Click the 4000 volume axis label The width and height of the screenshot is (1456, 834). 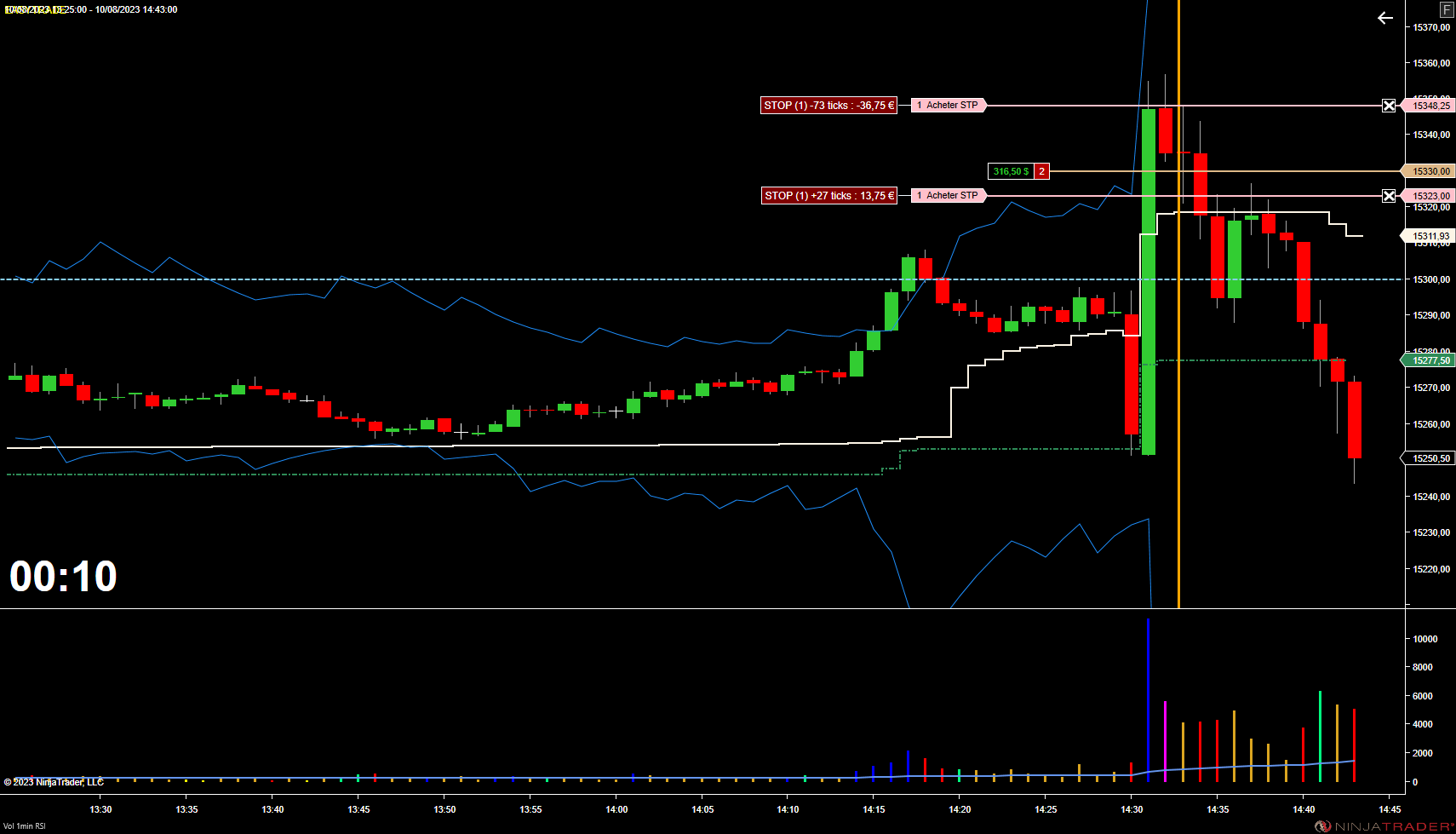(x=1423, y=724)
